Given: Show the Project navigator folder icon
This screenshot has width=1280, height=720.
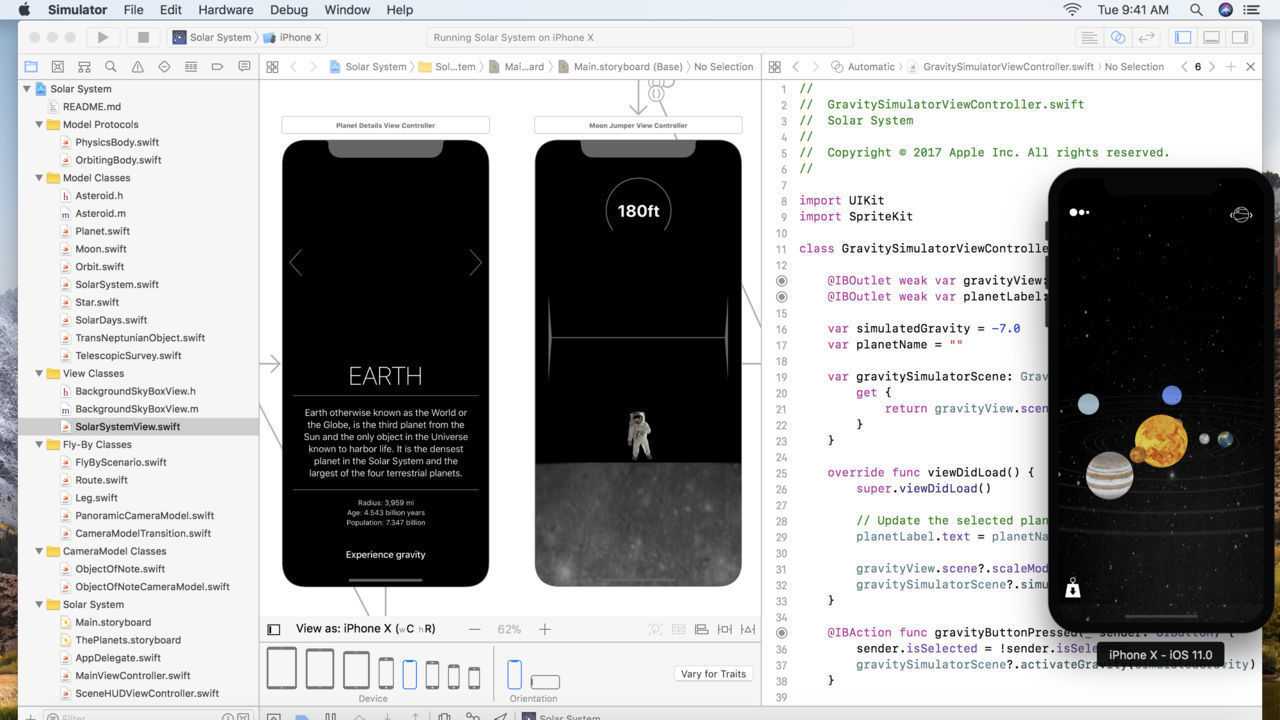Looking at the screenshot, I should coord(31,66).
